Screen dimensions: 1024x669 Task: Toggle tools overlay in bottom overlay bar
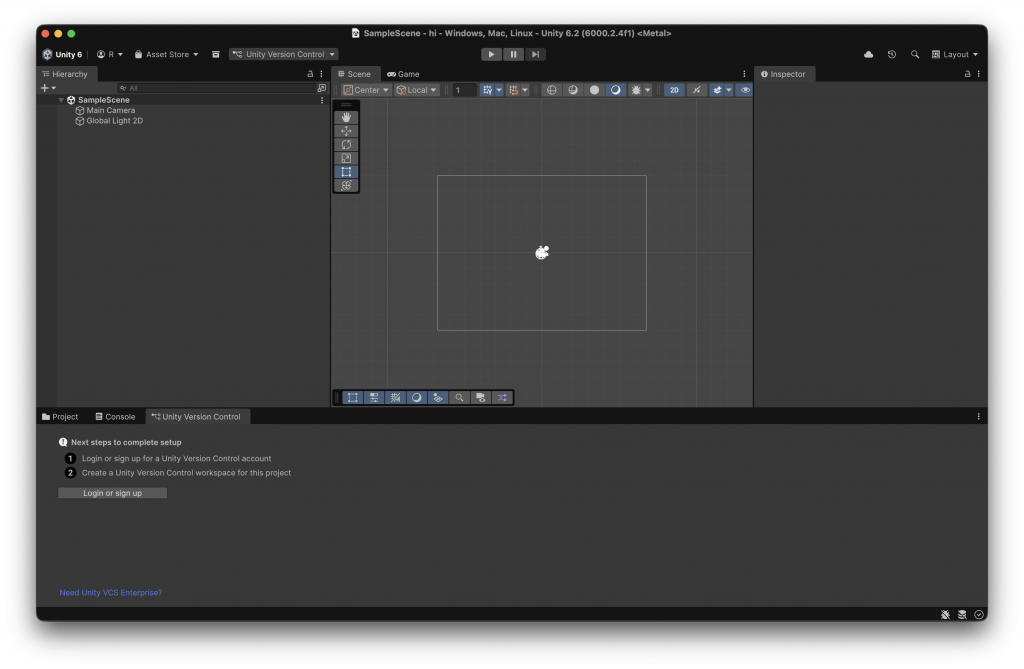(353, 397)
